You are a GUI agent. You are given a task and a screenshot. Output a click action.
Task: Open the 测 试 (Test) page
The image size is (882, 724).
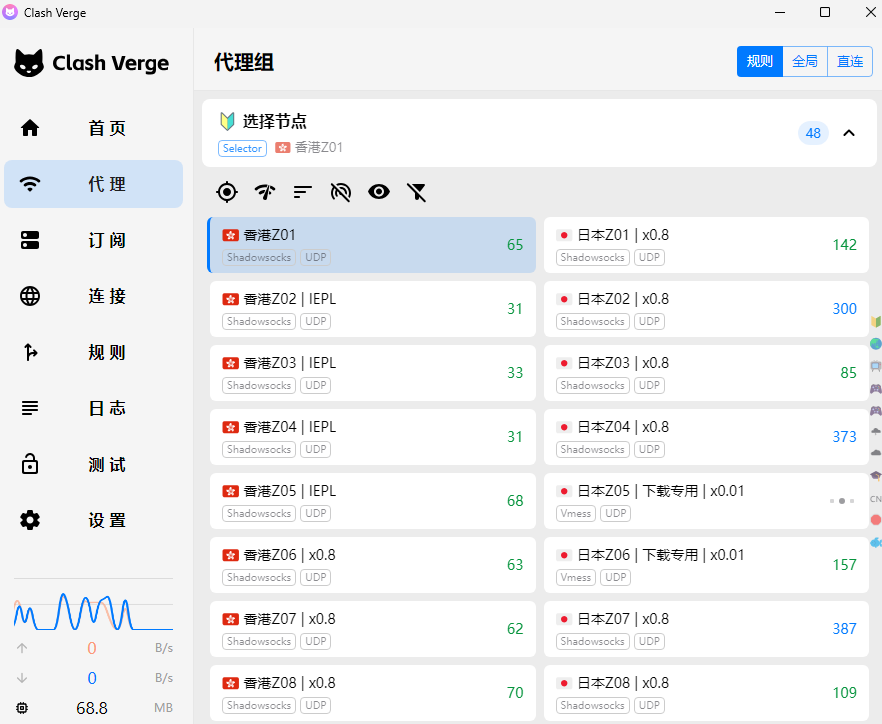pyautogui.click(x=93, y=464)
